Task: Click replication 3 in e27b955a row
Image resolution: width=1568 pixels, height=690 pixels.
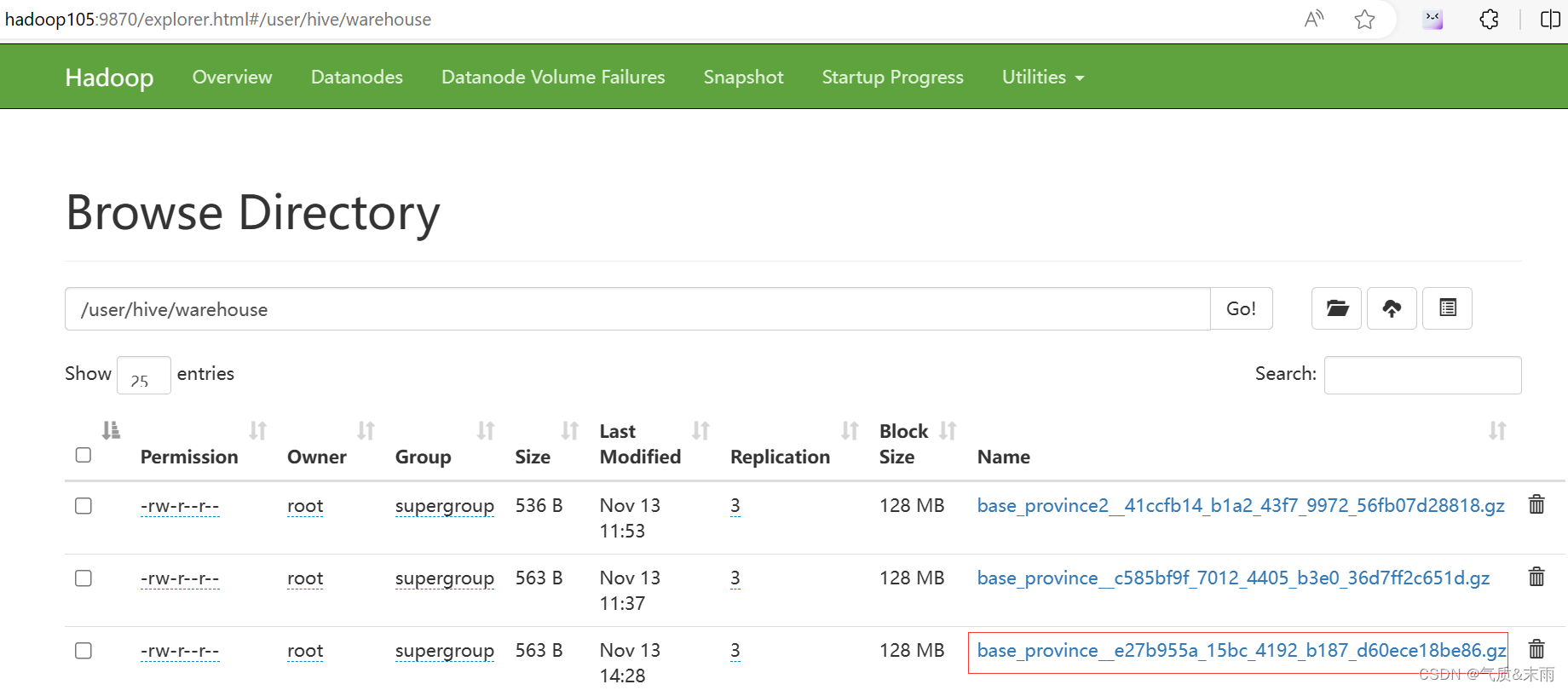Action: tap(735, 651)
